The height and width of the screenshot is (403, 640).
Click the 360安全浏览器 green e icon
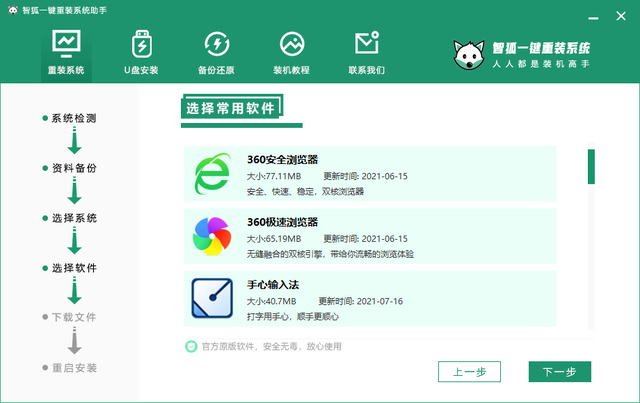(x=212, y=174)
